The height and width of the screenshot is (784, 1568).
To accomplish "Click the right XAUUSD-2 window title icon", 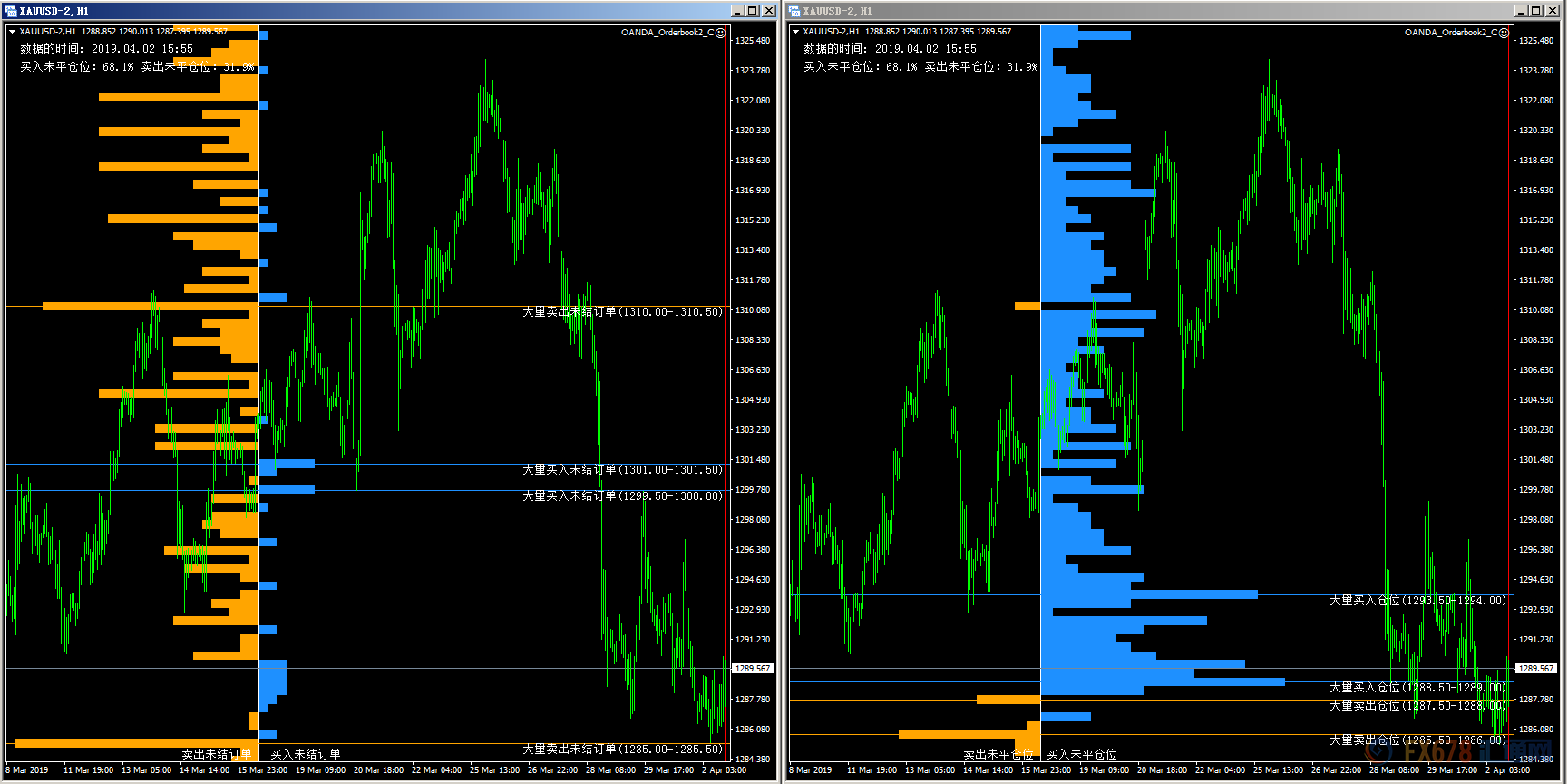I will [x=794, y=11].
